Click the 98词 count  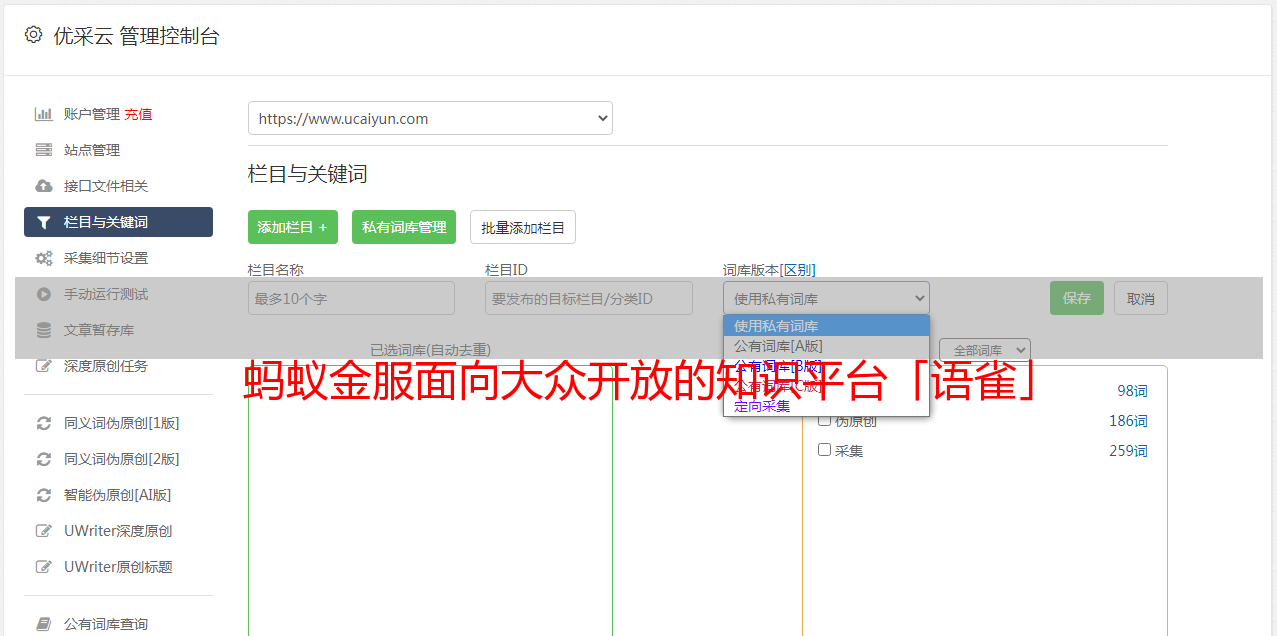pyautogui.click(x=1132, y=391)
